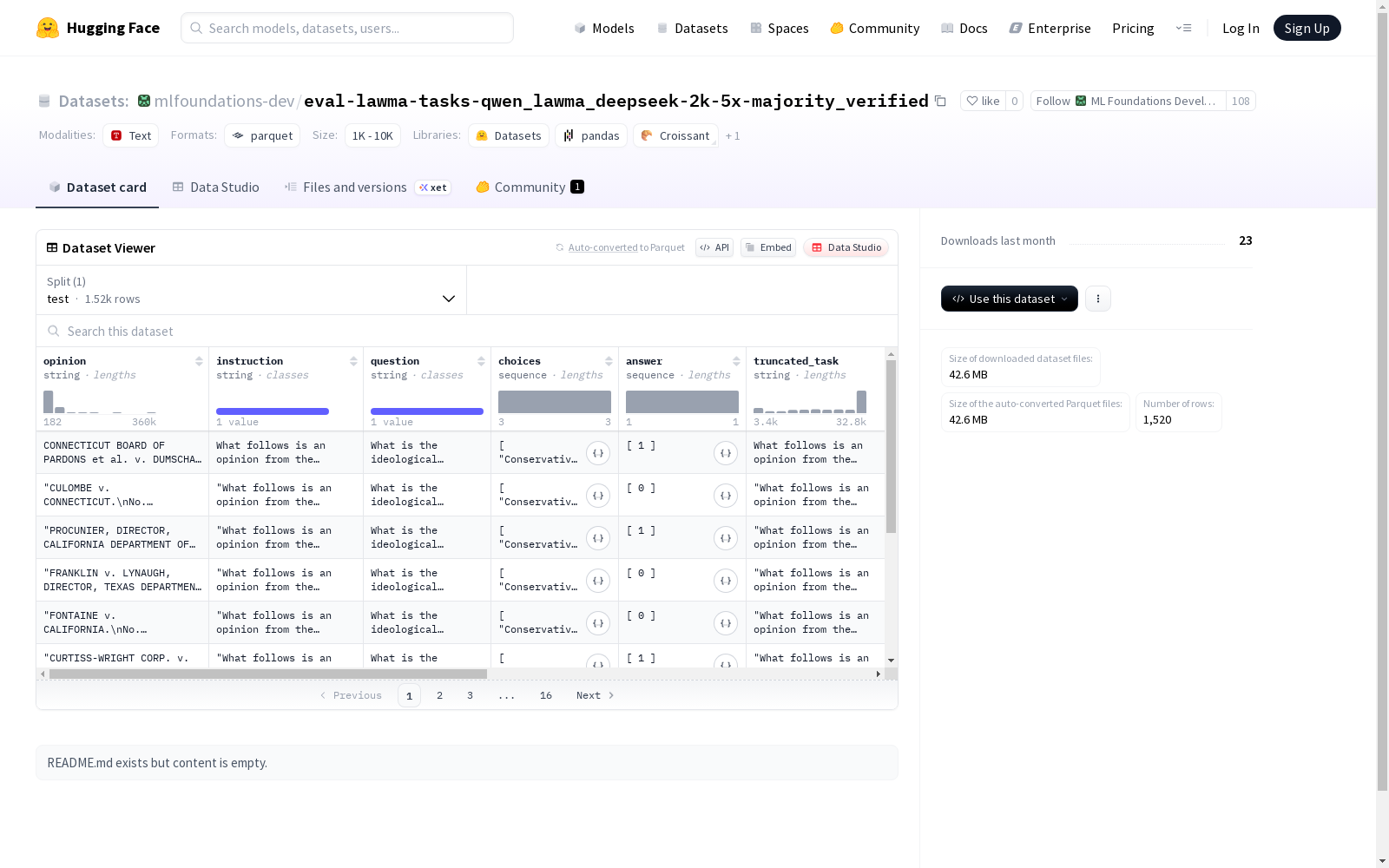Expand answer cell in the CONNECTICUT BOARD row

(726, 453)
